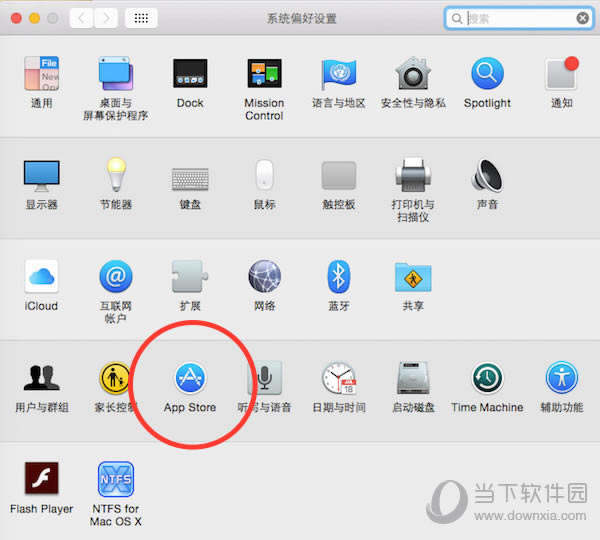This screenshot has height=540, width=600.
Task: Click the show-all grid button
Action: [141, 18]
